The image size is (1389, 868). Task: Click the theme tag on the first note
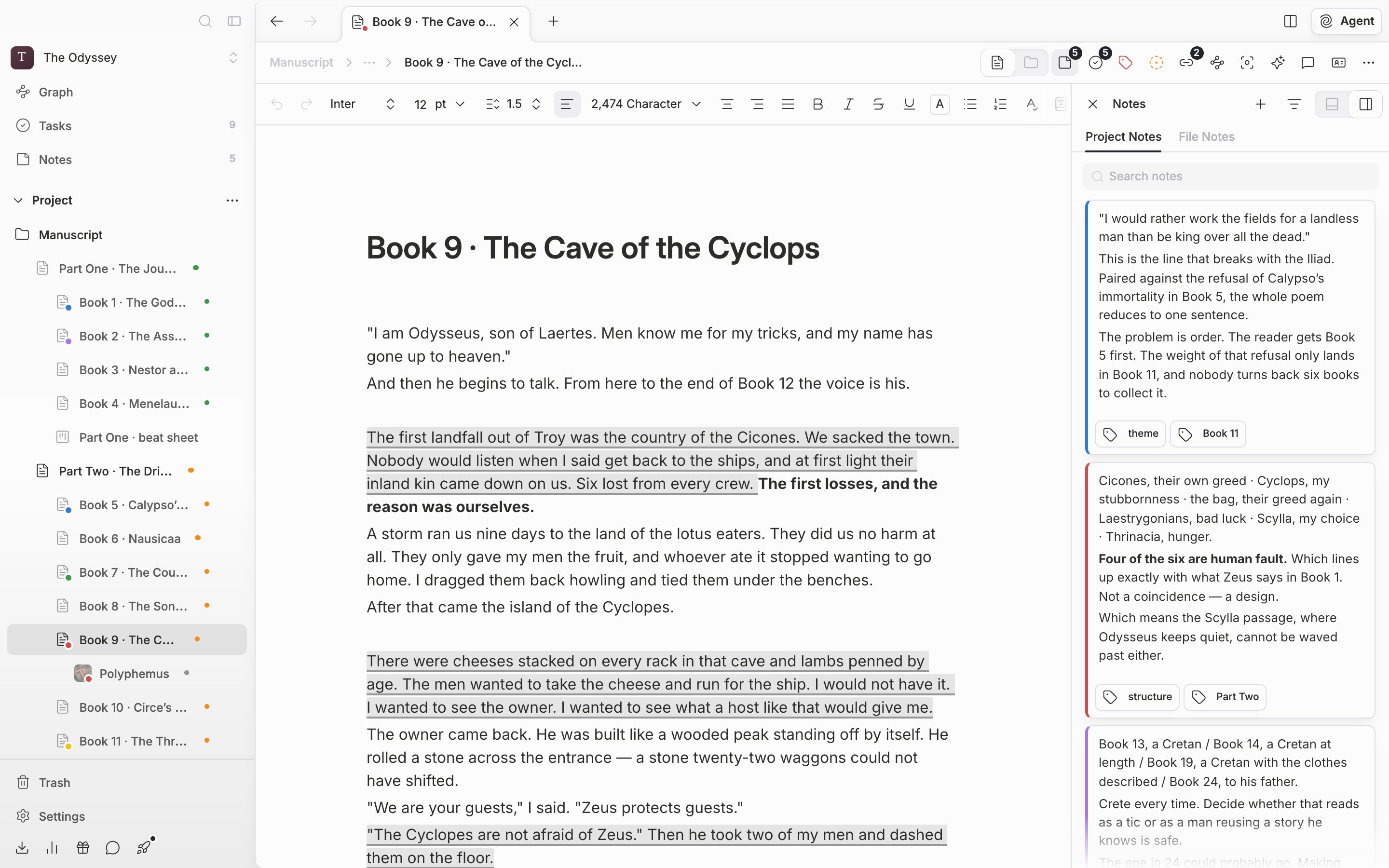(x=1130, y=434)
